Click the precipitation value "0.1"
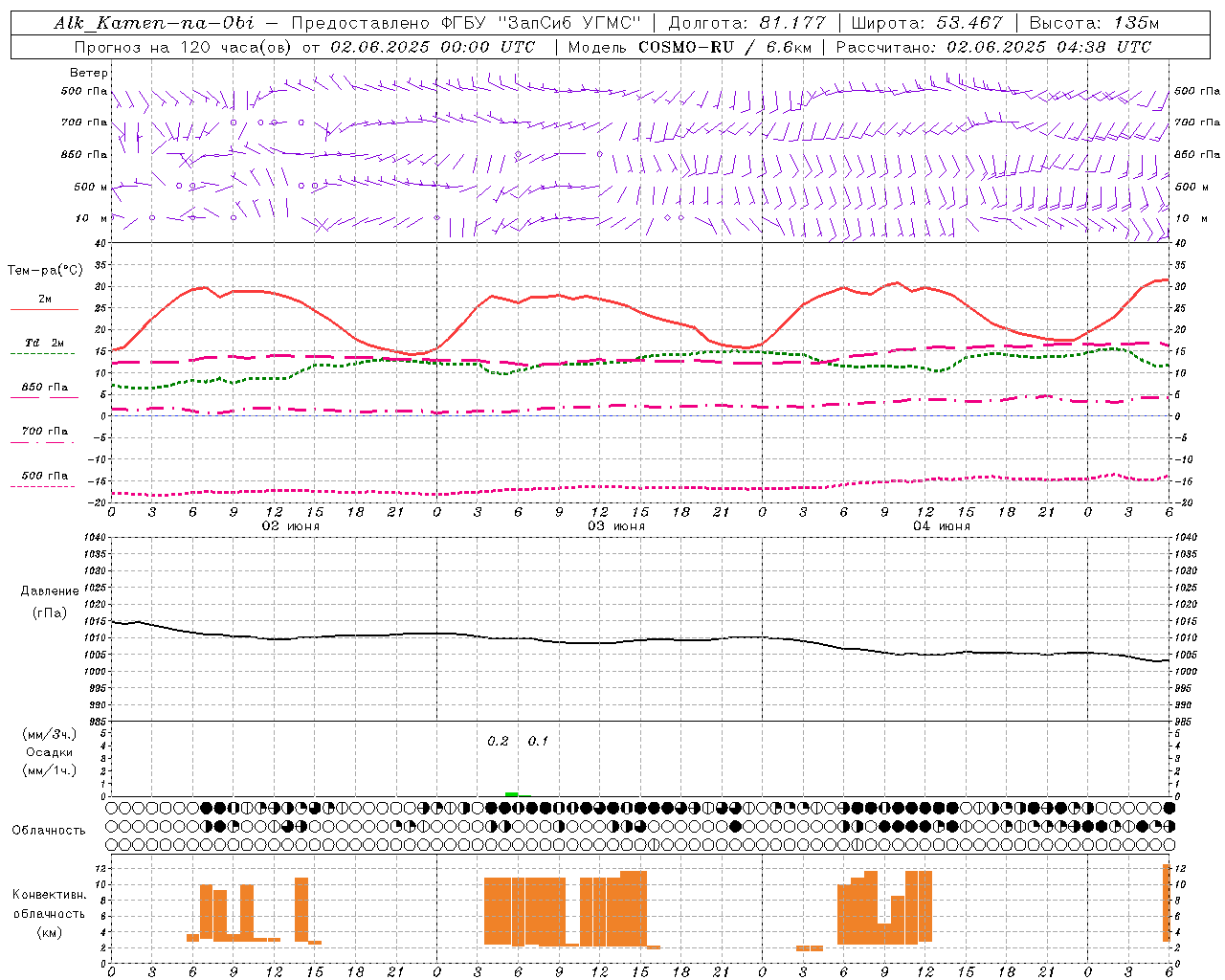Screen dimensions: 1225x980 click(538, 742)
